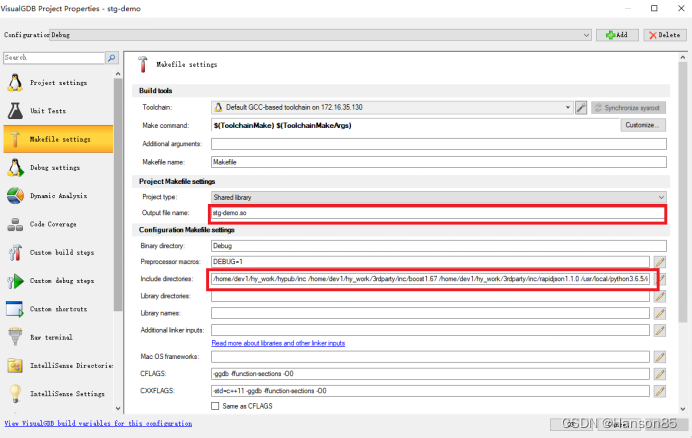Open Dynamic Analysis pie icon

pyautogui.click(x=15, y=196)
